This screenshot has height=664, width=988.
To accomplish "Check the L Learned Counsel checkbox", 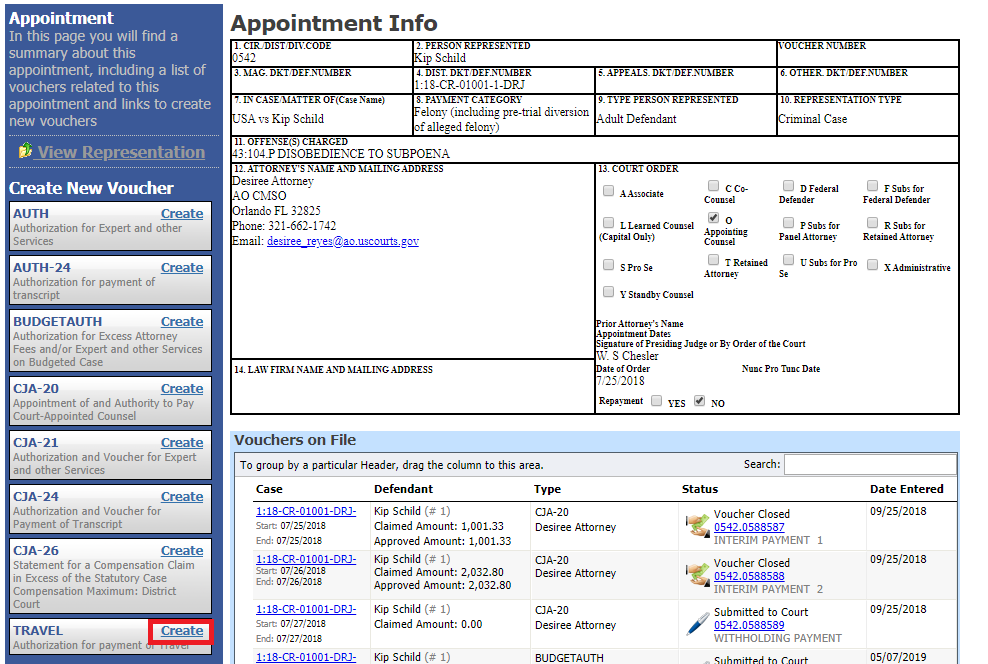I will coord(608,224).
